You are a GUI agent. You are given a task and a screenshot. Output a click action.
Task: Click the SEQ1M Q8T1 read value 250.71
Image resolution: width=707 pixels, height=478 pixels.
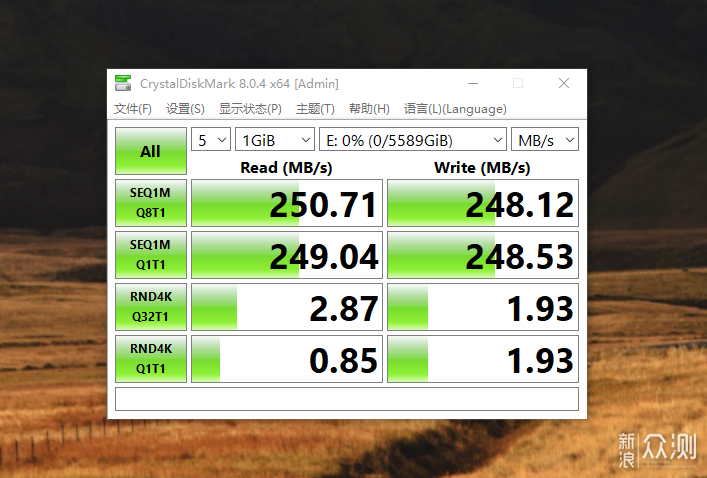(287, 203)
